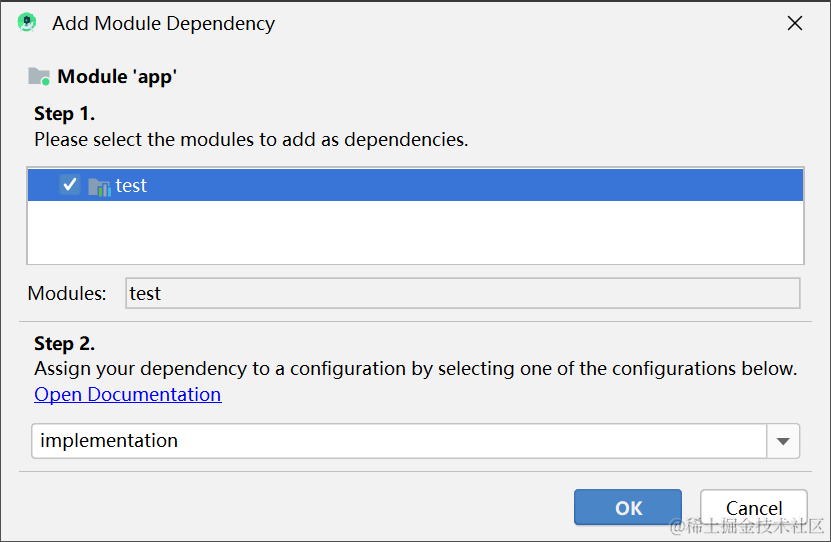831x542 pixels.
Task: Click the Add Module Dependency title text
Action: 163,23
